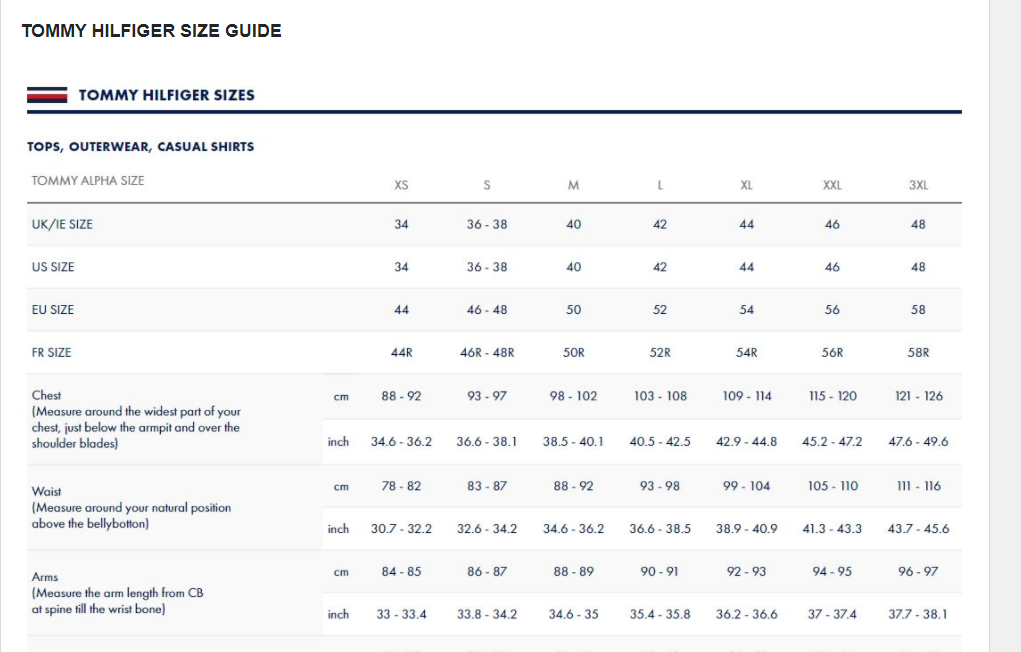Screen dimensions: 1021x652
Task: Click EU size value 50
Action: [573, 310]
